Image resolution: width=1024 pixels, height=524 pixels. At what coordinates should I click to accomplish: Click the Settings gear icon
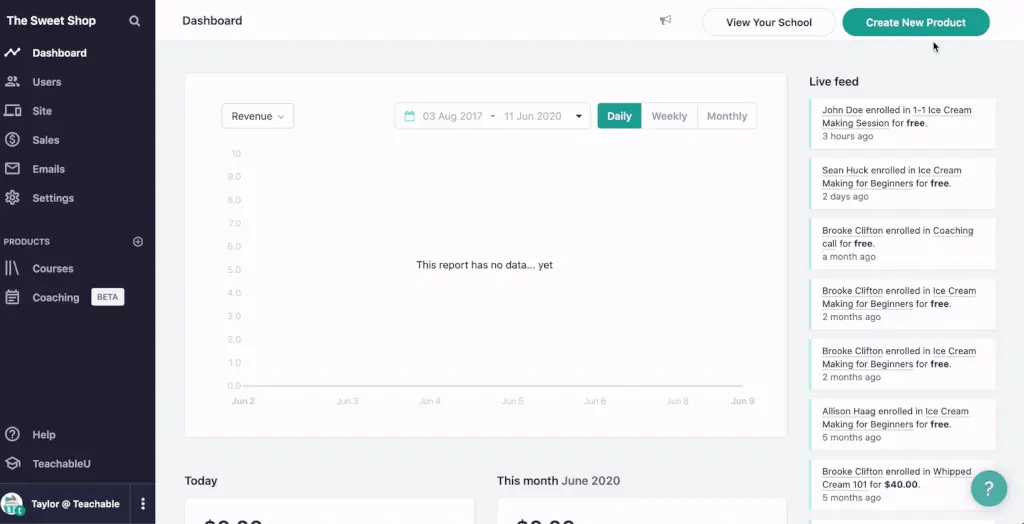(x=12, y=198)
